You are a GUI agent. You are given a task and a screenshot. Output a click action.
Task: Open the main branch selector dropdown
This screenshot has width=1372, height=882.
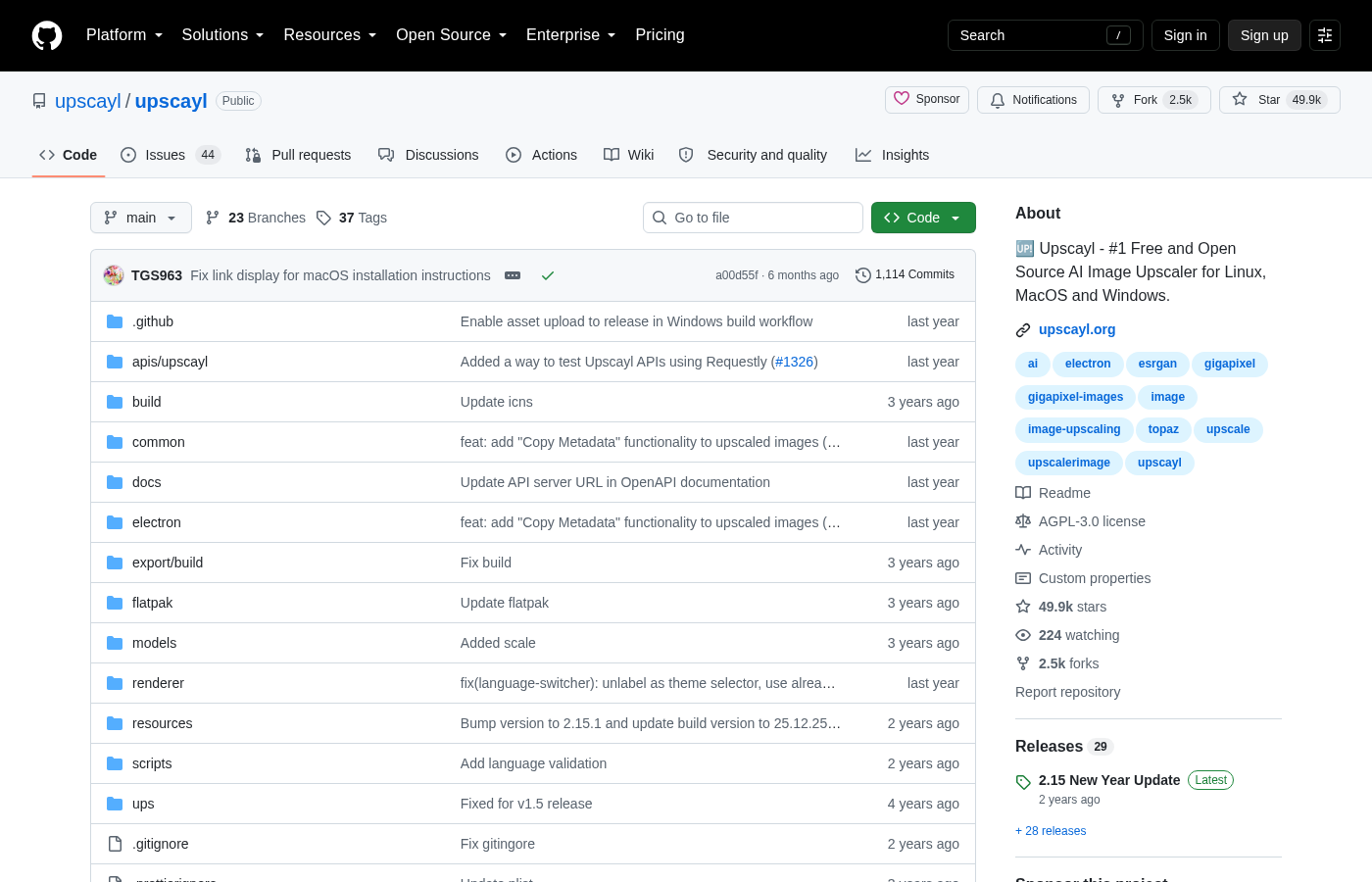coord(141,218)
